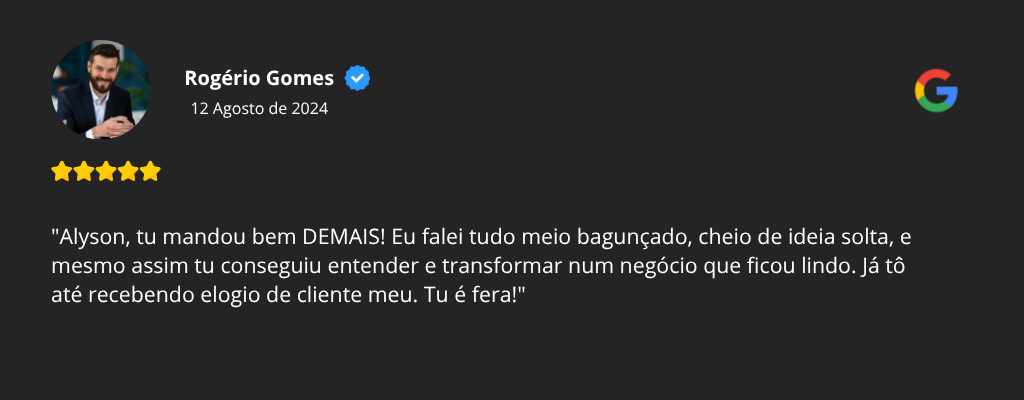Select the first rating star
Viewport: 1024px width, 400px height.
(x=61, y=171)
